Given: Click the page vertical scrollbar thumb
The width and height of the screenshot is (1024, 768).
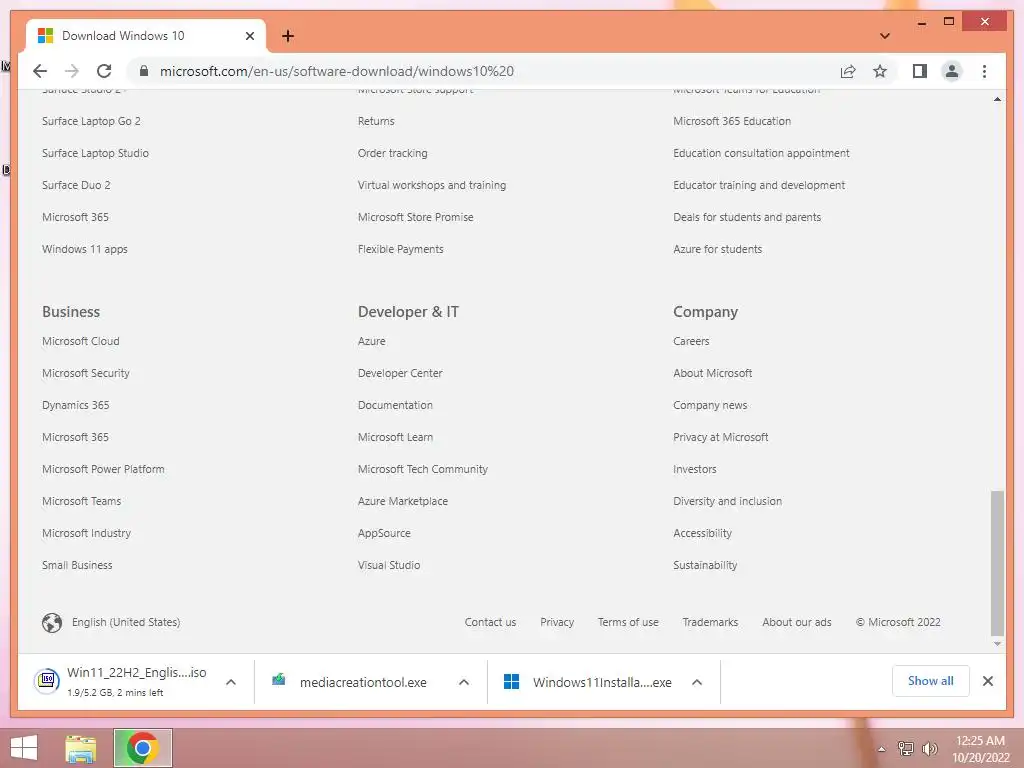Looking at the screenshot, I should 997,562.
